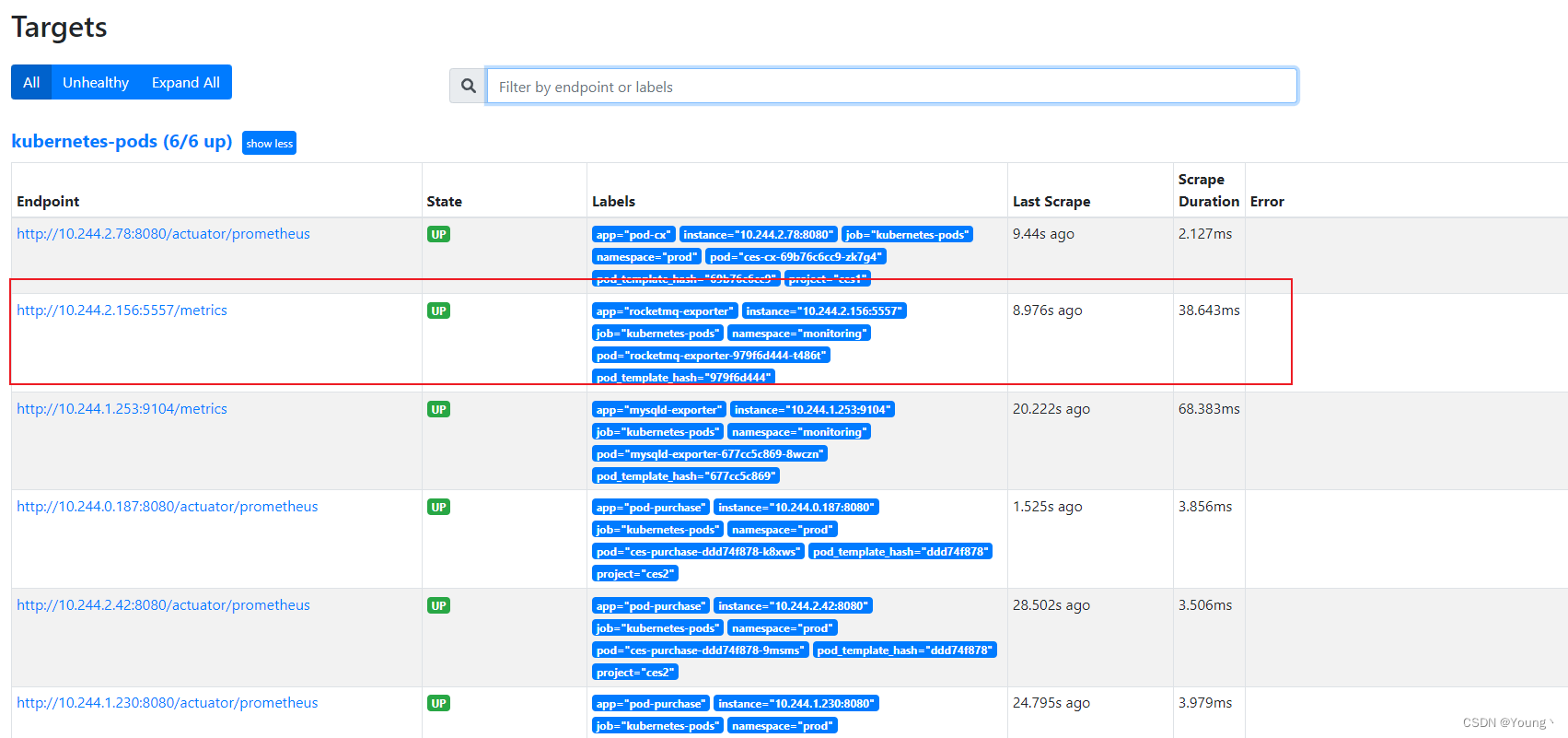
Task: Click the instance="10.244.2.42:8080" label
Action: (794, 606)
